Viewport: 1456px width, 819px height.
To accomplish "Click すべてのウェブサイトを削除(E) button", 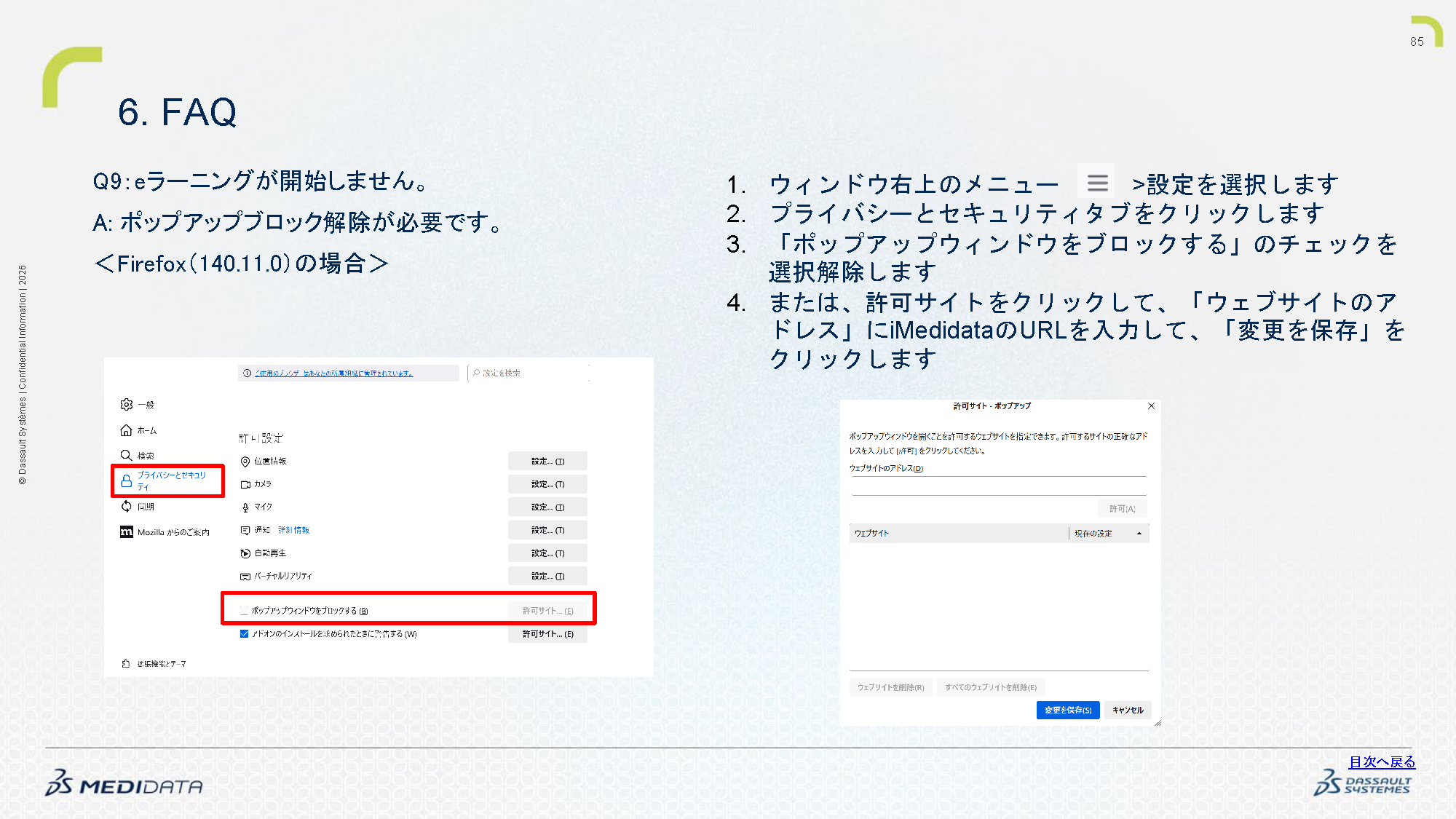I will point(991,687).
